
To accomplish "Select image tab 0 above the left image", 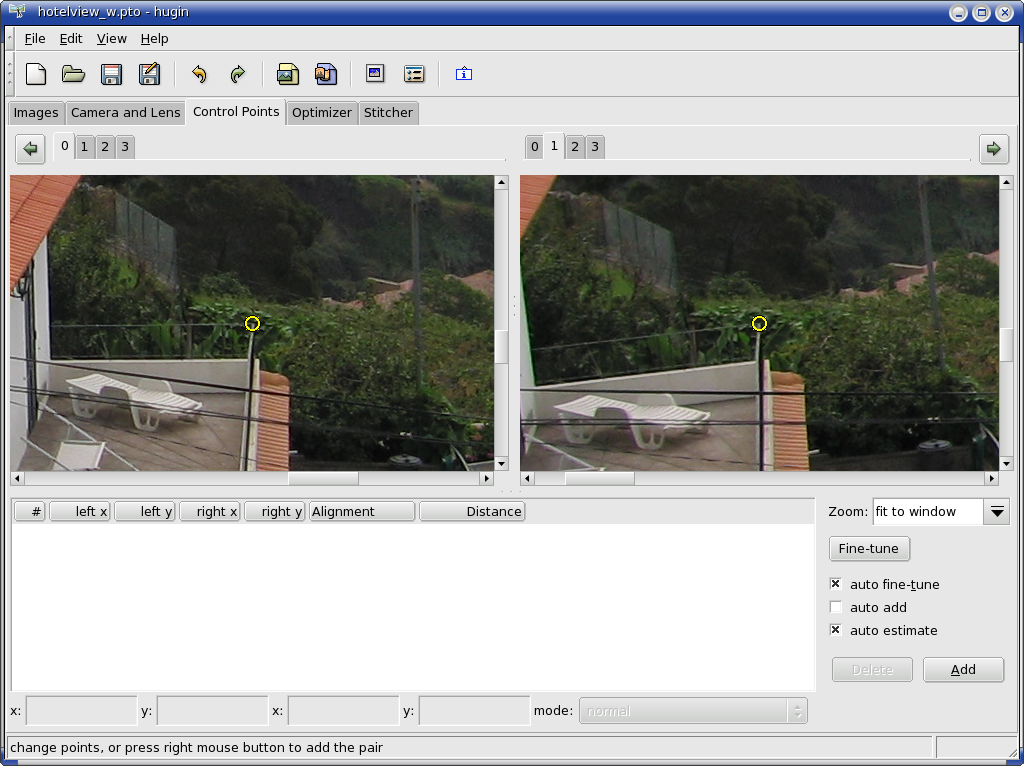I will click(x=65, y=146).
